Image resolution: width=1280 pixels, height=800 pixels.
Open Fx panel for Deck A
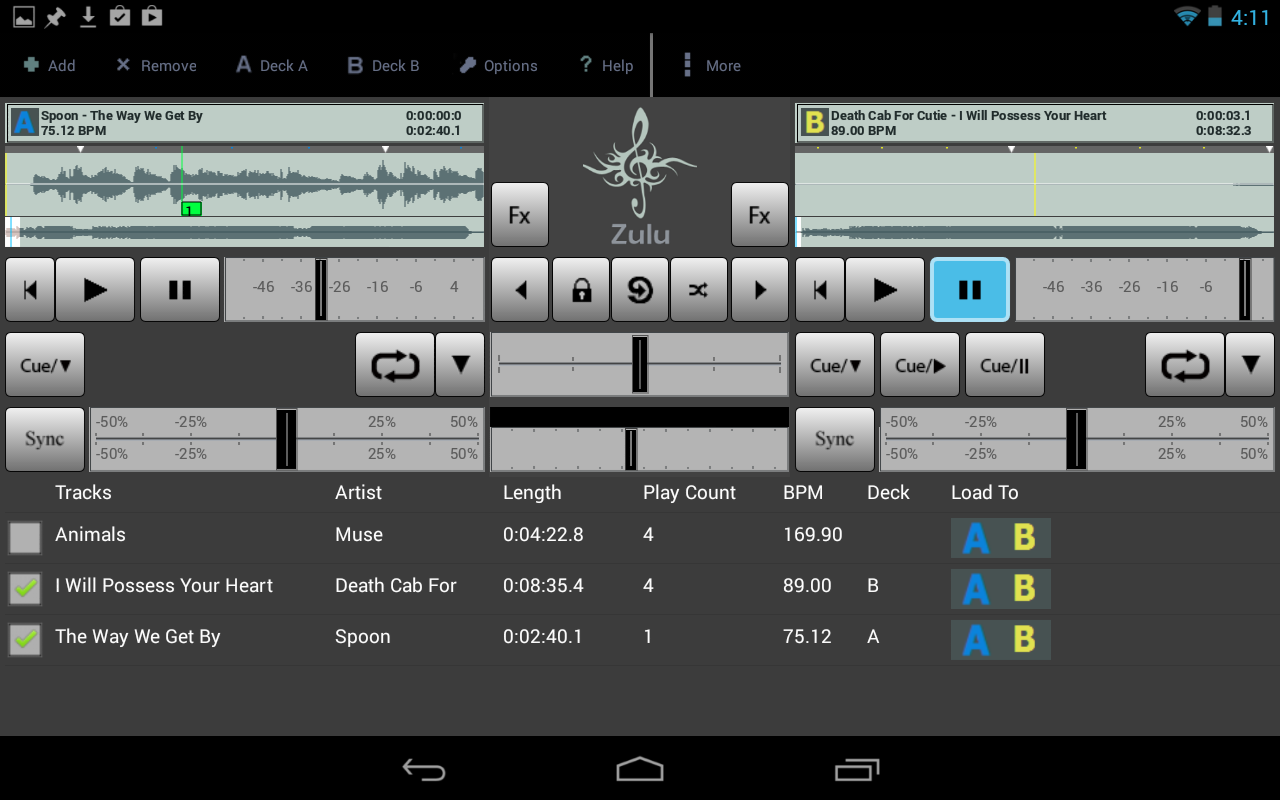[520, 215]
